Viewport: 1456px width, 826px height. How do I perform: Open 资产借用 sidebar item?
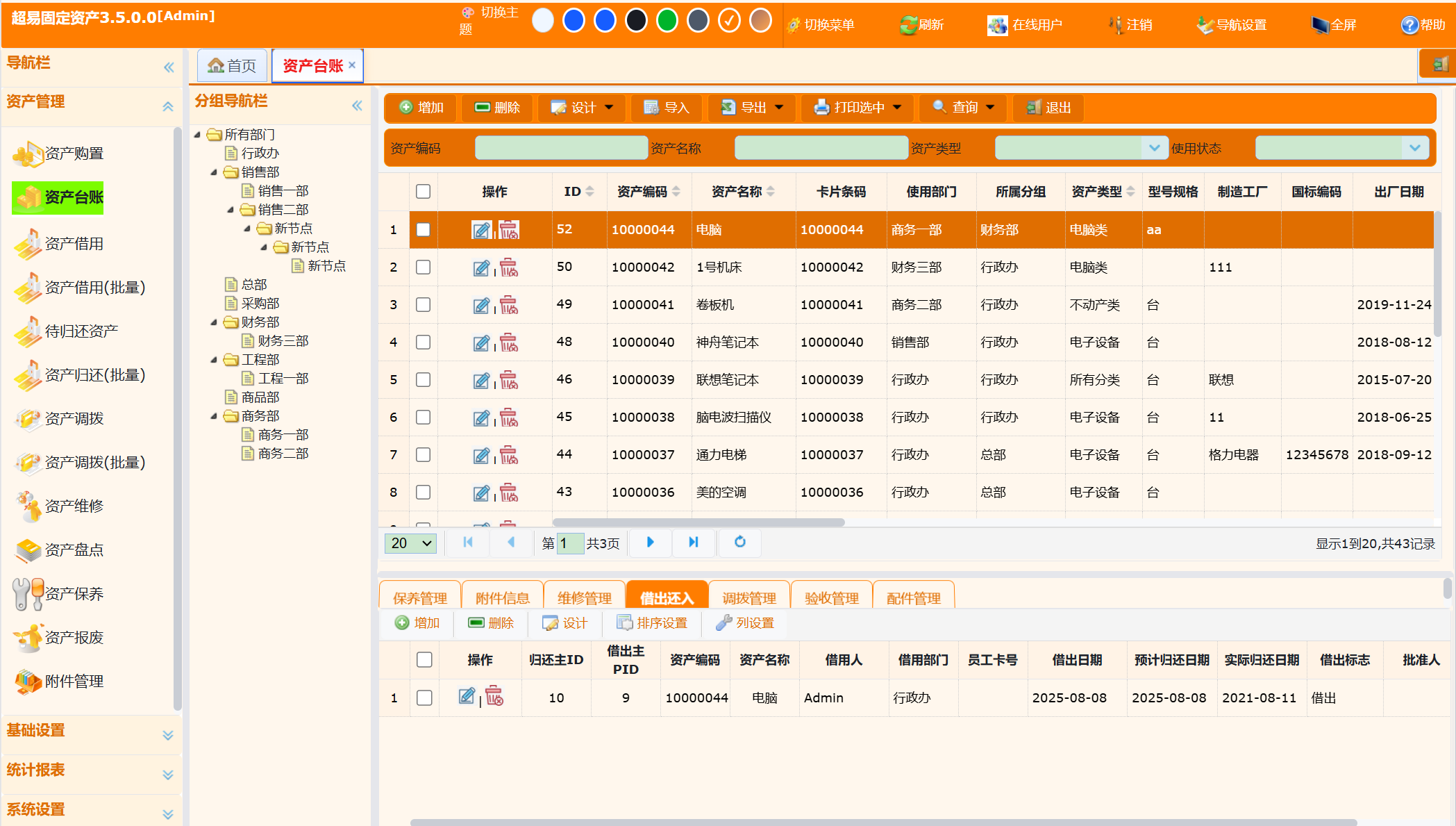(x=59, y=244)
